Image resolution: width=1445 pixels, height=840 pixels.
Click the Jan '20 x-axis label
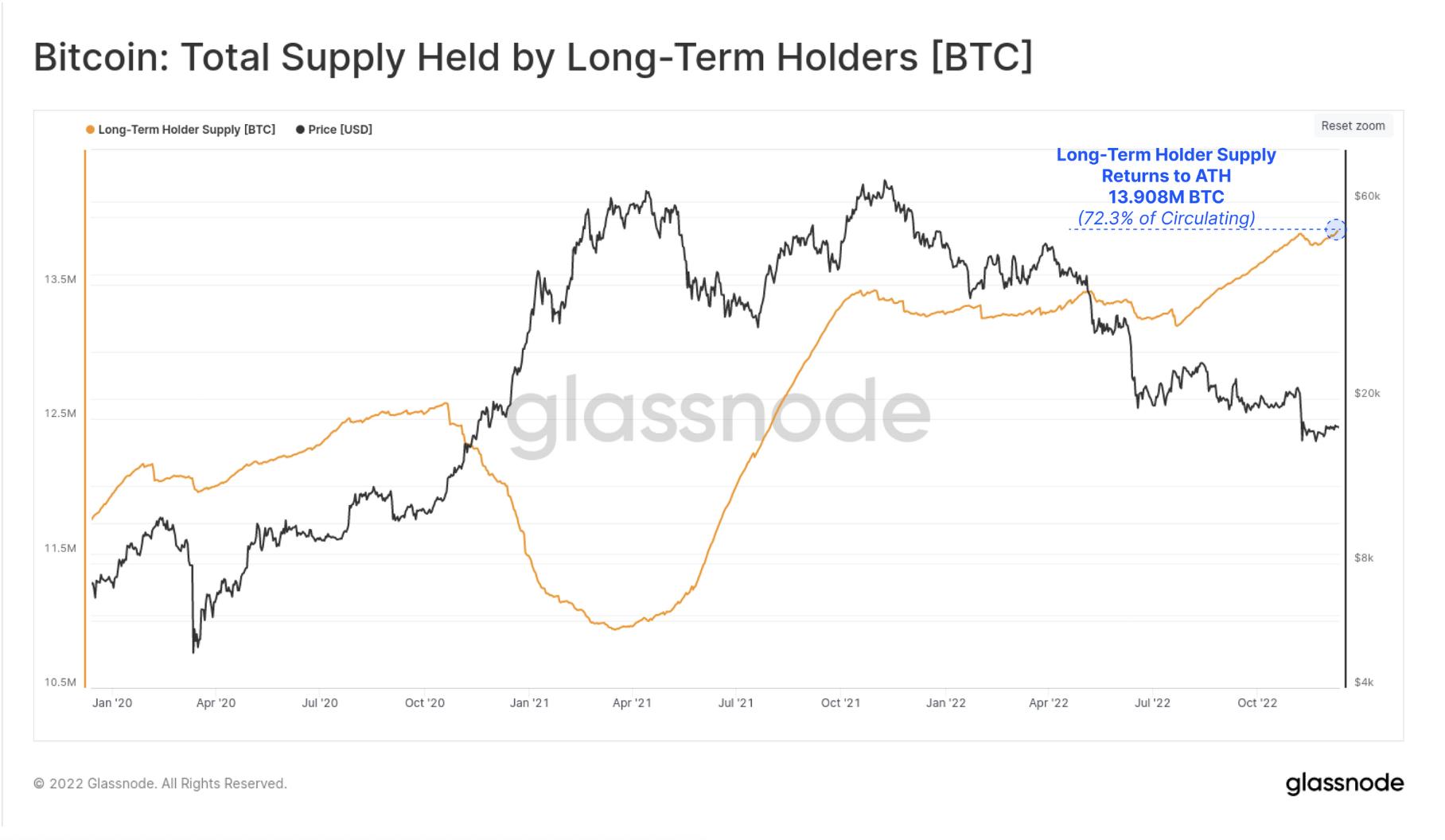[x=112, y=703]
